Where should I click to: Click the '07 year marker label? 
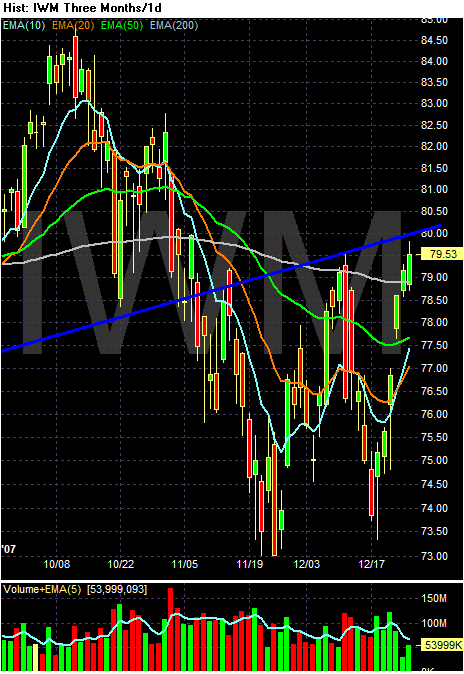click(x=9, y=549)
